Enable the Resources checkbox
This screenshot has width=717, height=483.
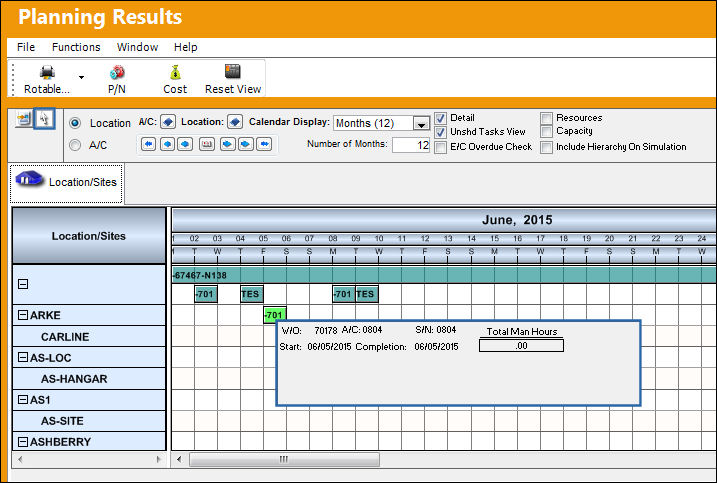(546, 118)
